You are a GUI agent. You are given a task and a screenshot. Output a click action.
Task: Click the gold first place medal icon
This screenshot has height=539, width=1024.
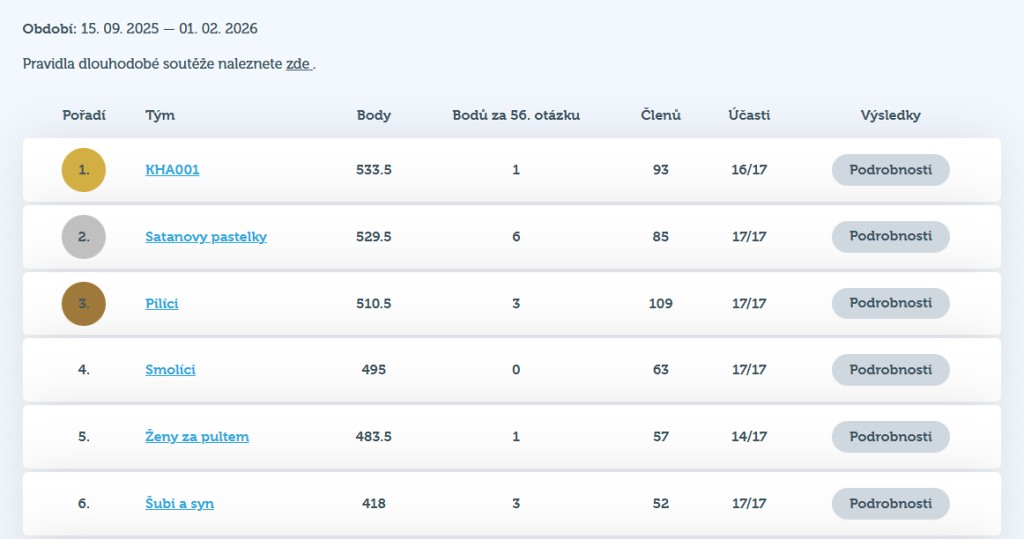(83, 170)
